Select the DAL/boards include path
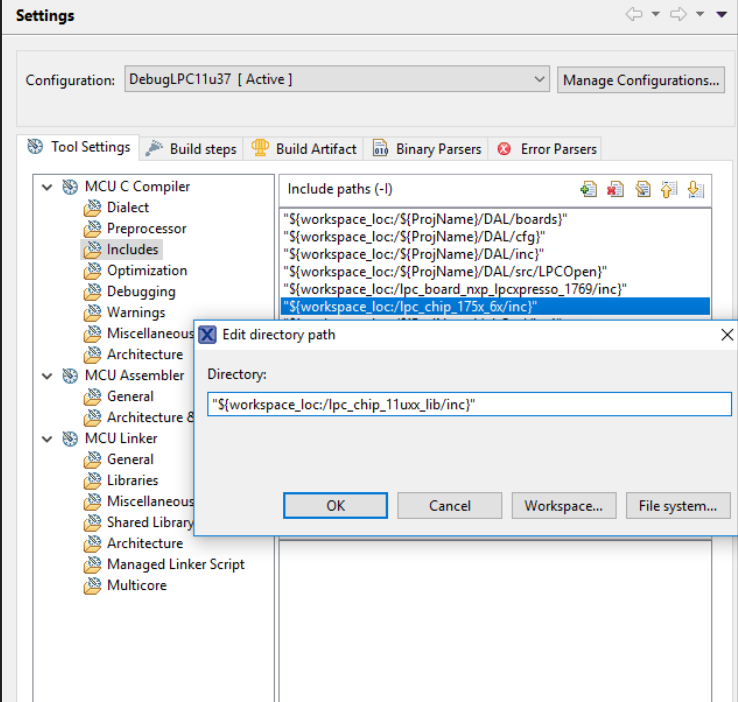 [495, 219]
